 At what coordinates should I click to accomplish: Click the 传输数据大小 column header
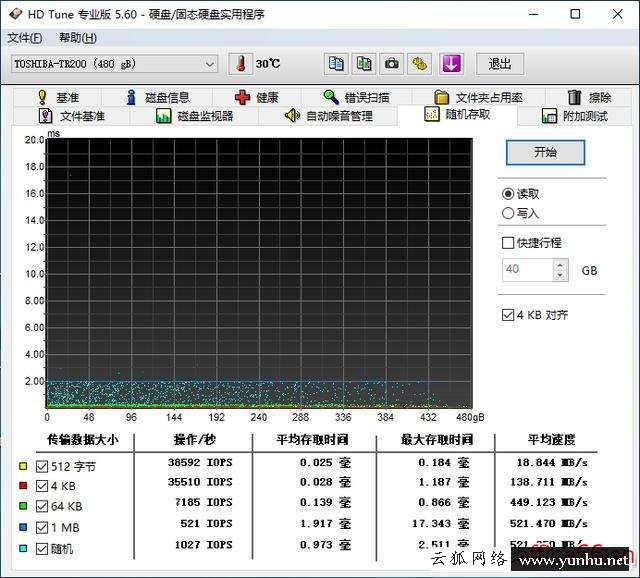point(83,440)
